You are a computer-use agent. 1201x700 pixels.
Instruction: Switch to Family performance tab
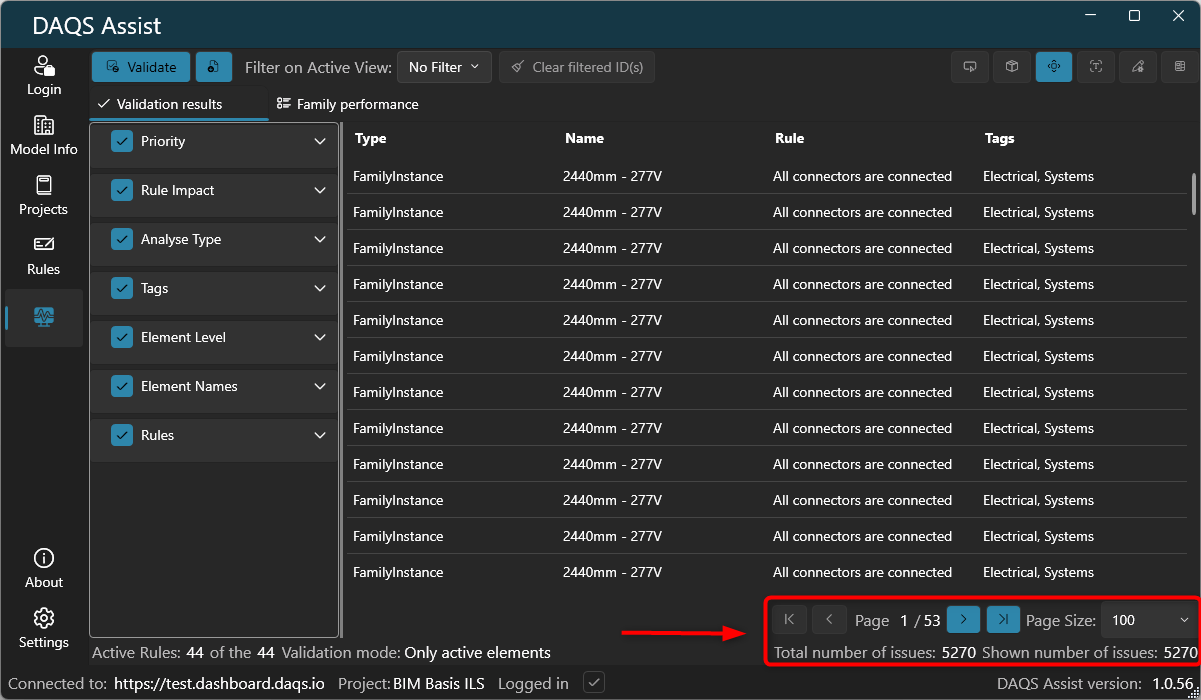pyautogui.click(x=347, y=104)
